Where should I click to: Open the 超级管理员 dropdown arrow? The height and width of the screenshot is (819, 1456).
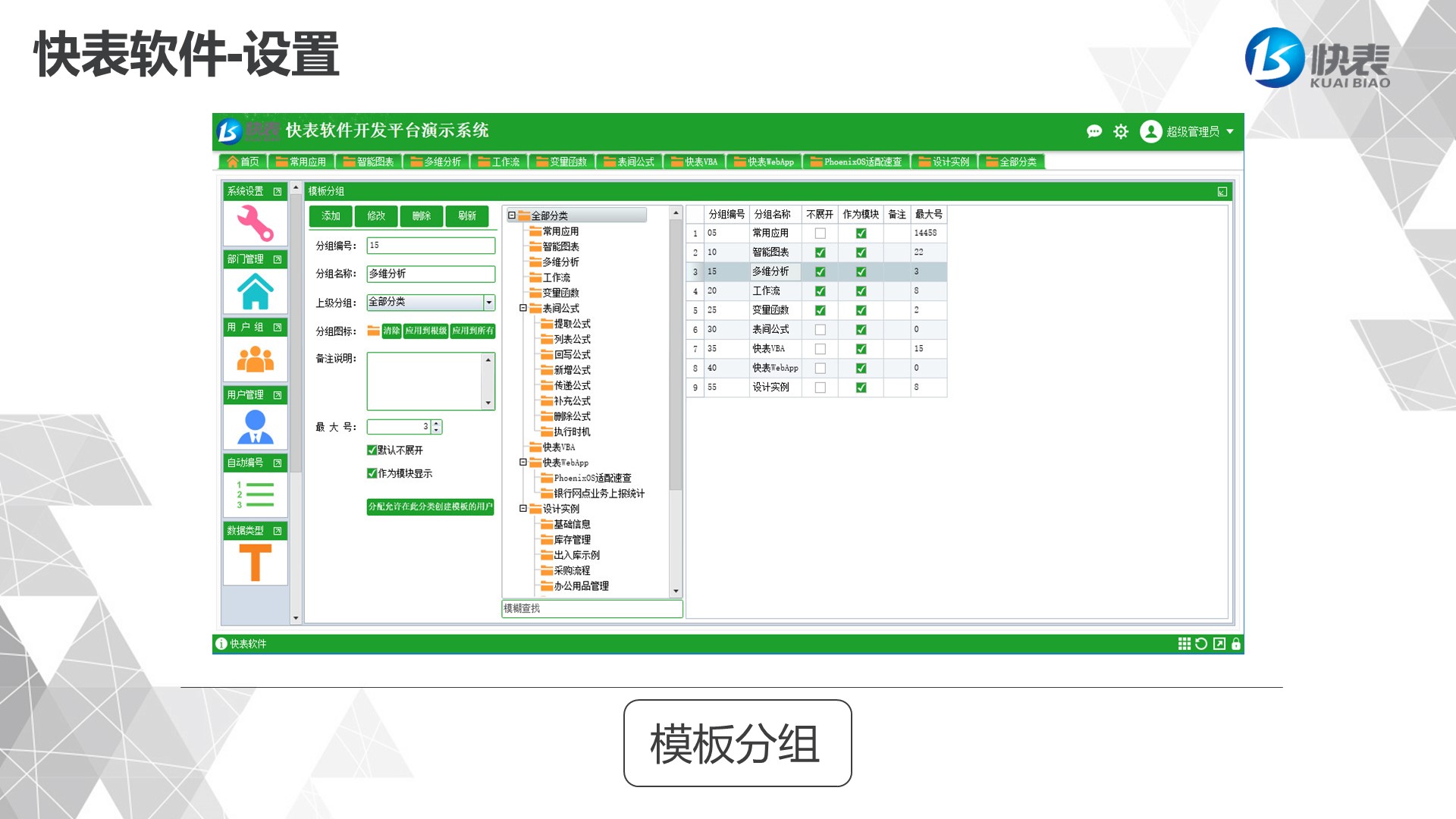[x=1230, y=132]
